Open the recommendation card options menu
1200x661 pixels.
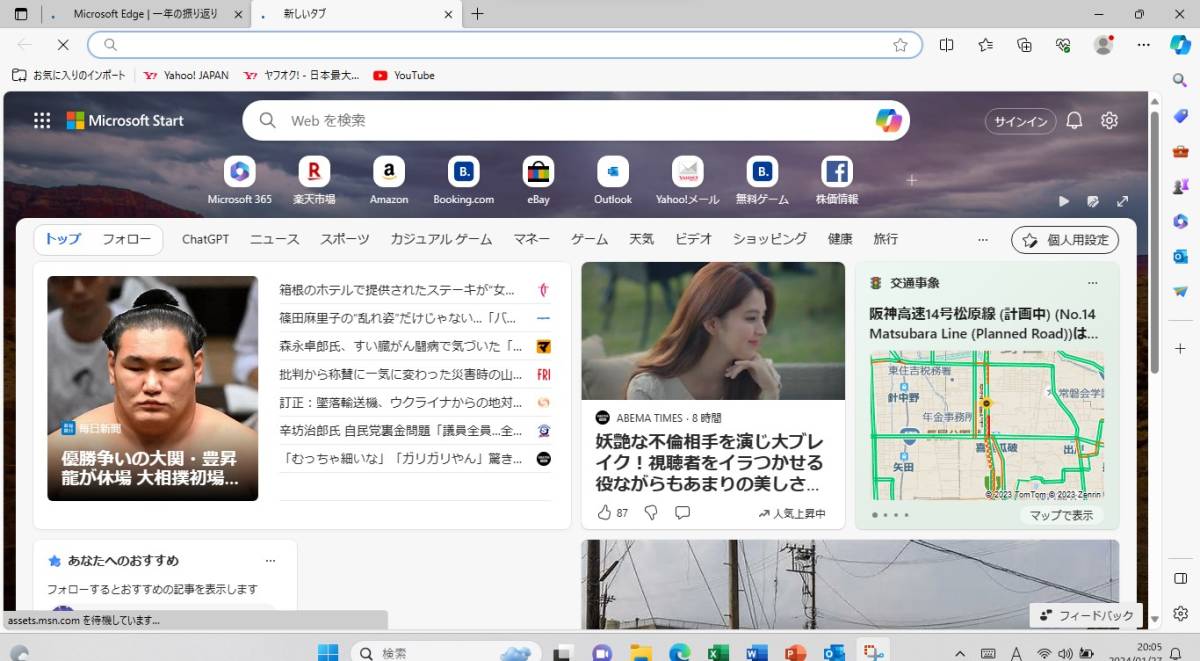(270, 560)
